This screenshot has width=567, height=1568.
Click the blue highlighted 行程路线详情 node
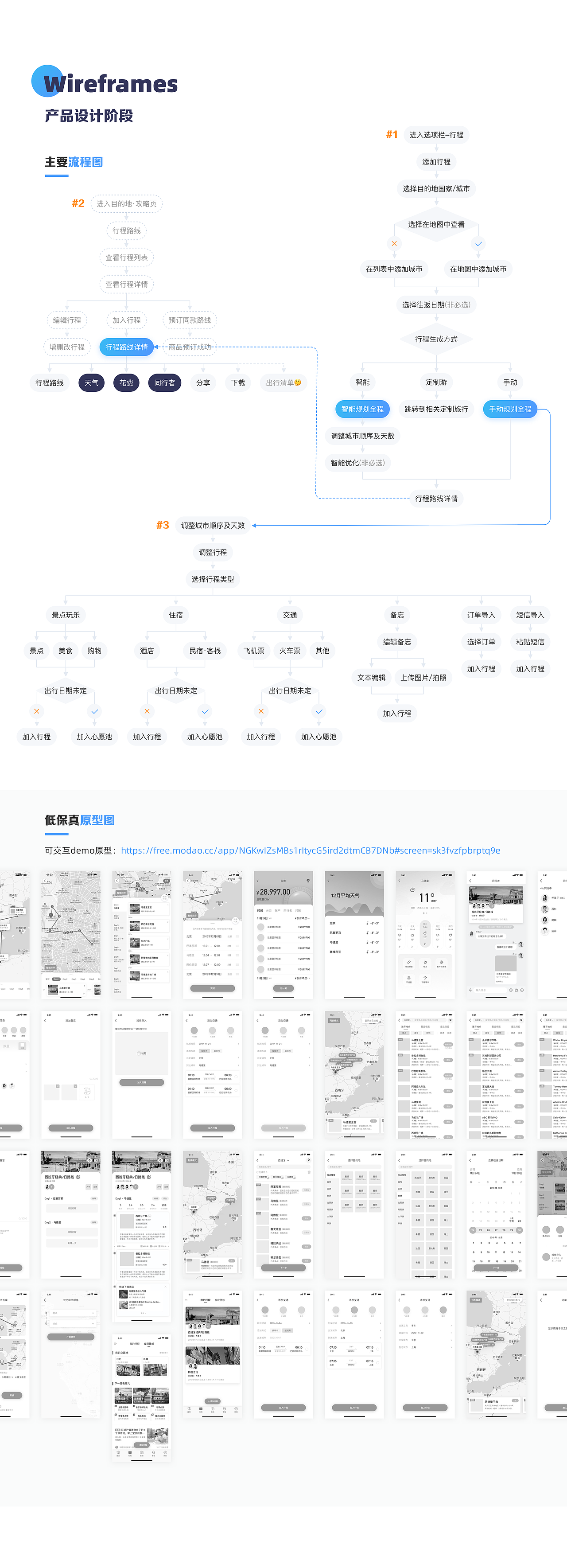click(x=127, y=347)
